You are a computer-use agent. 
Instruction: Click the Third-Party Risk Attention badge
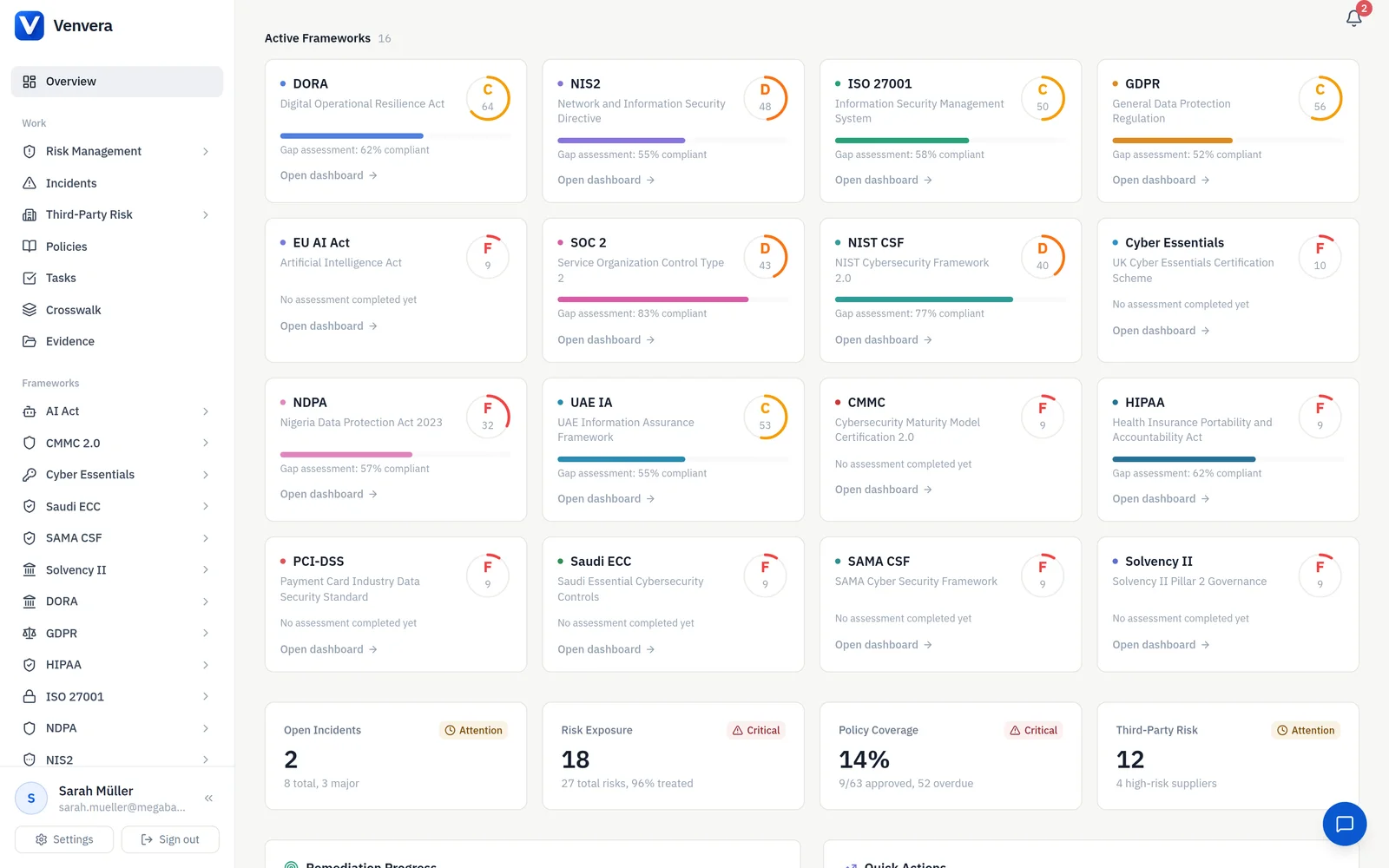coord(1306,730)
